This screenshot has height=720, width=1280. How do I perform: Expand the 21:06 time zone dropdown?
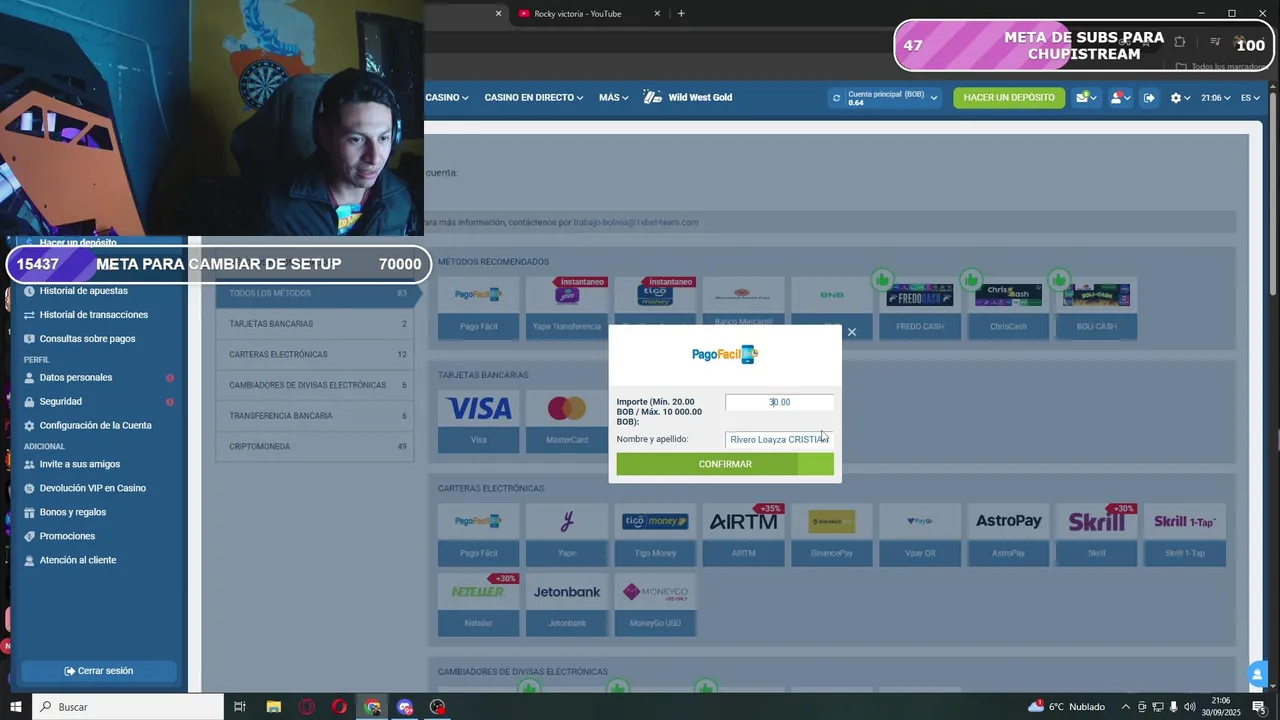tap(1215, 97)
